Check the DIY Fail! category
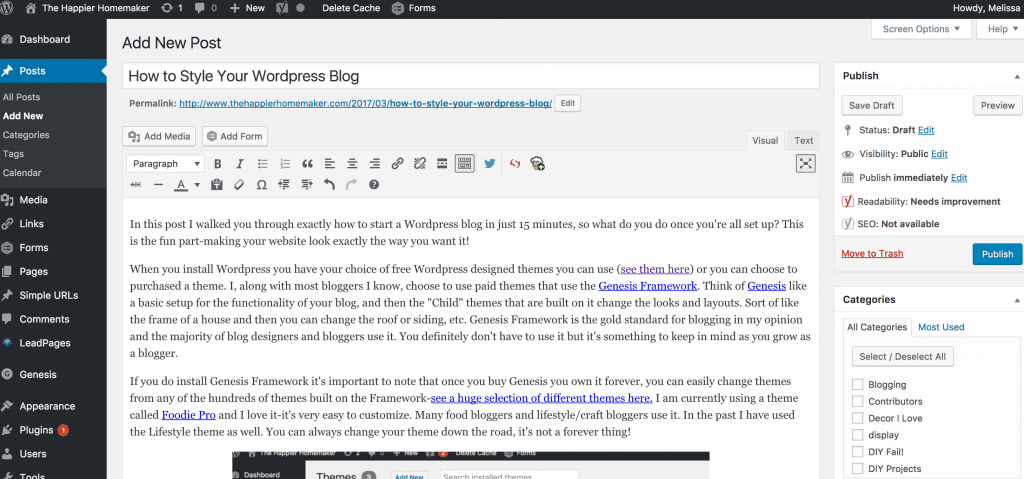The height and width of the screenshot is (479, 1024). (x=857, y=452)
